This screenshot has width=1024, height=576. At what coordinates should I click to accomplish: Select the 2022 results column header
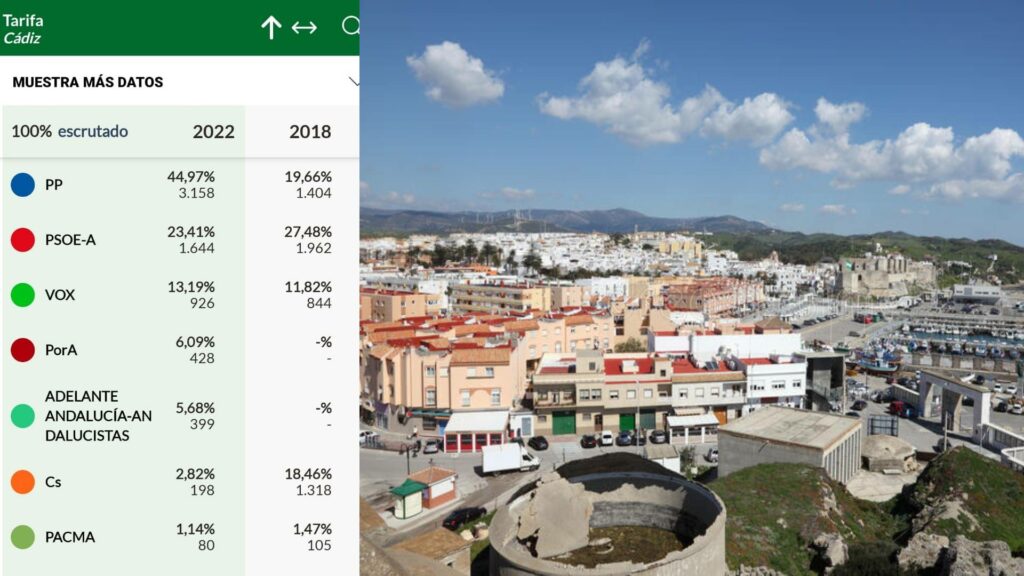(213, 132)
